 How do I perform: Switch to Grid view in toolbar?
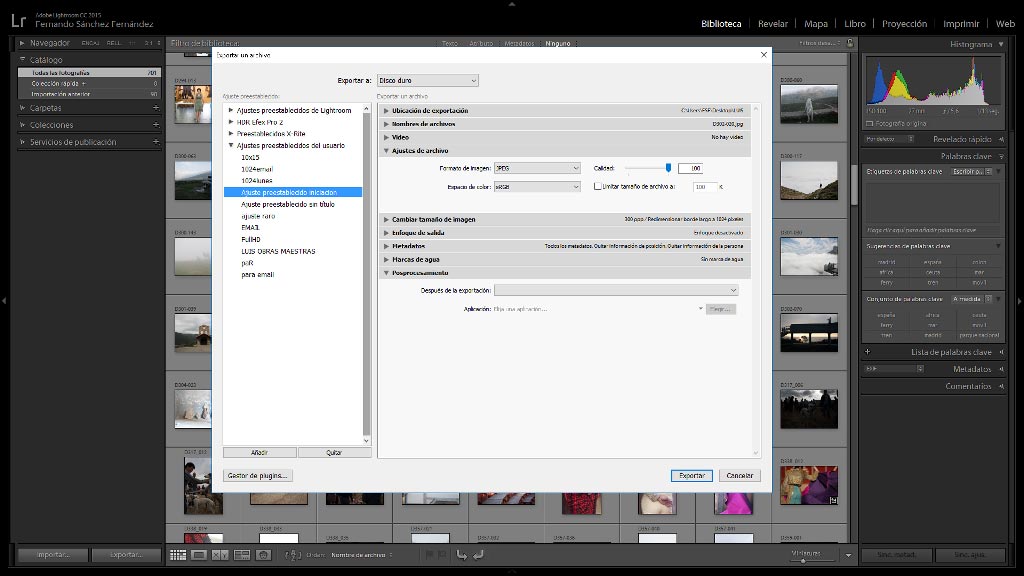coord(178,554)
